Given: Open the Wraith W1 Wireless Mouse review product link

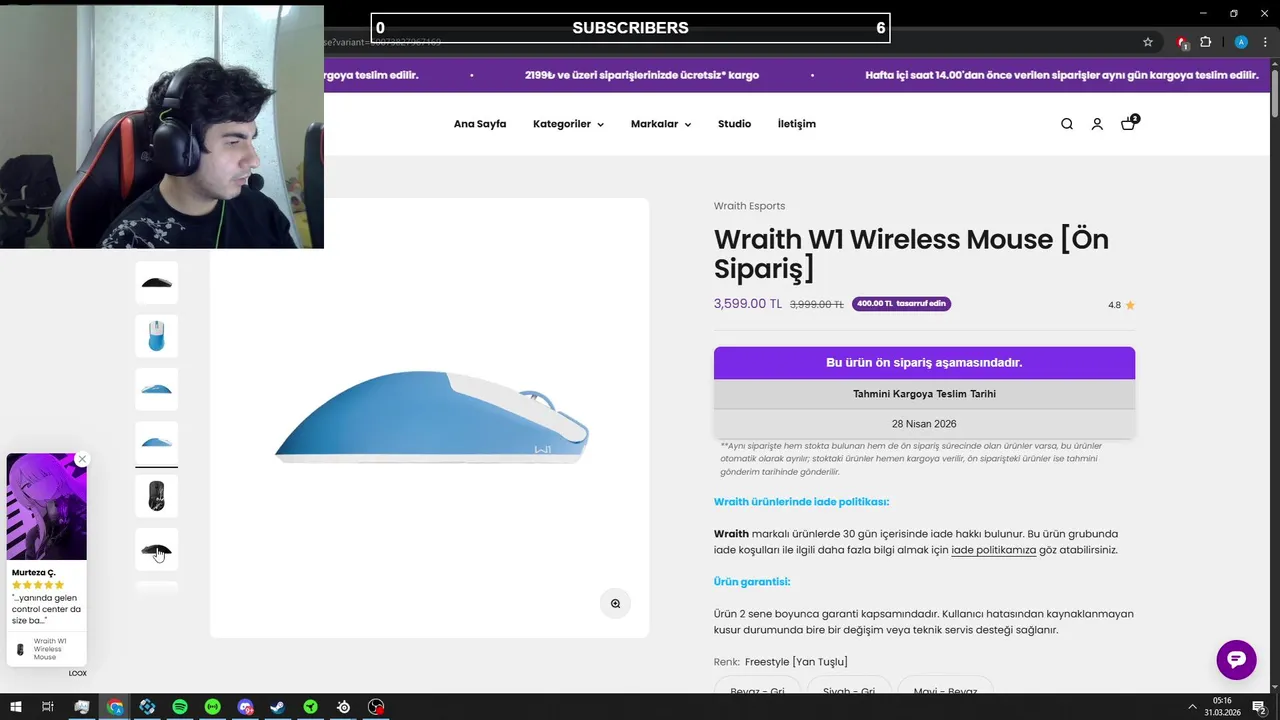Looking at the screenshot, I should click(x=46, y=649).
